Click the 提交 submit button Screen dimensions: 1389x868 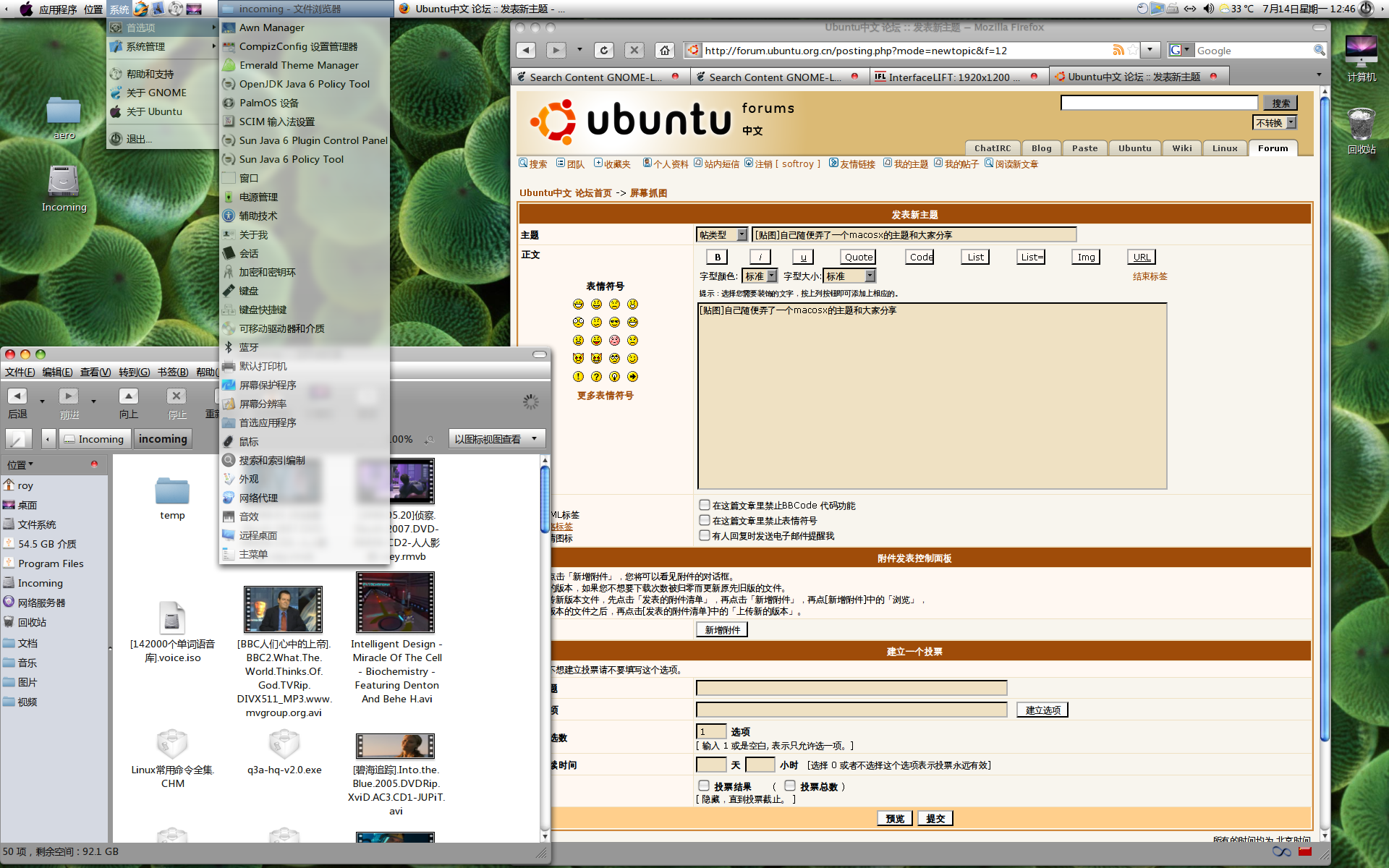(x=935, y=818)
